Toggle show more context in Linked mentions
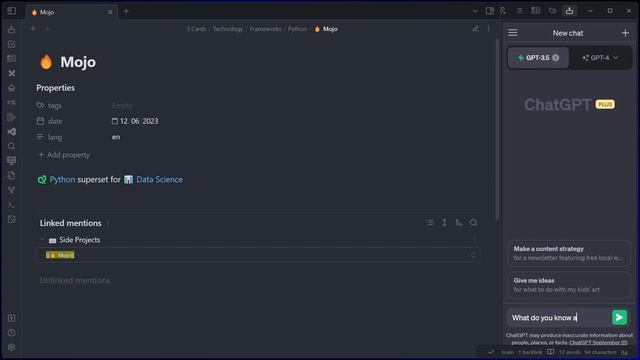Image resolution: width=640 pixels, height=360 pixels. 444,222
